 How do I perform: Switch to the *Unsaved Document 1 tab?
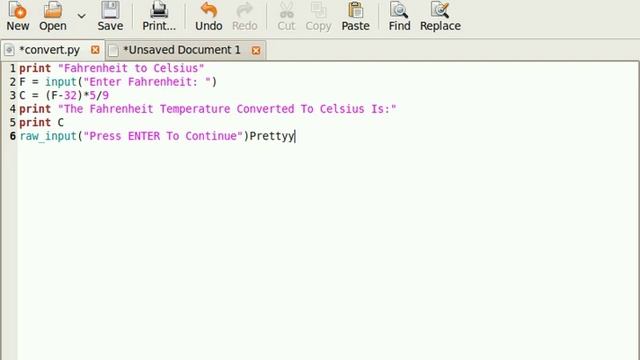coord(182,50)
